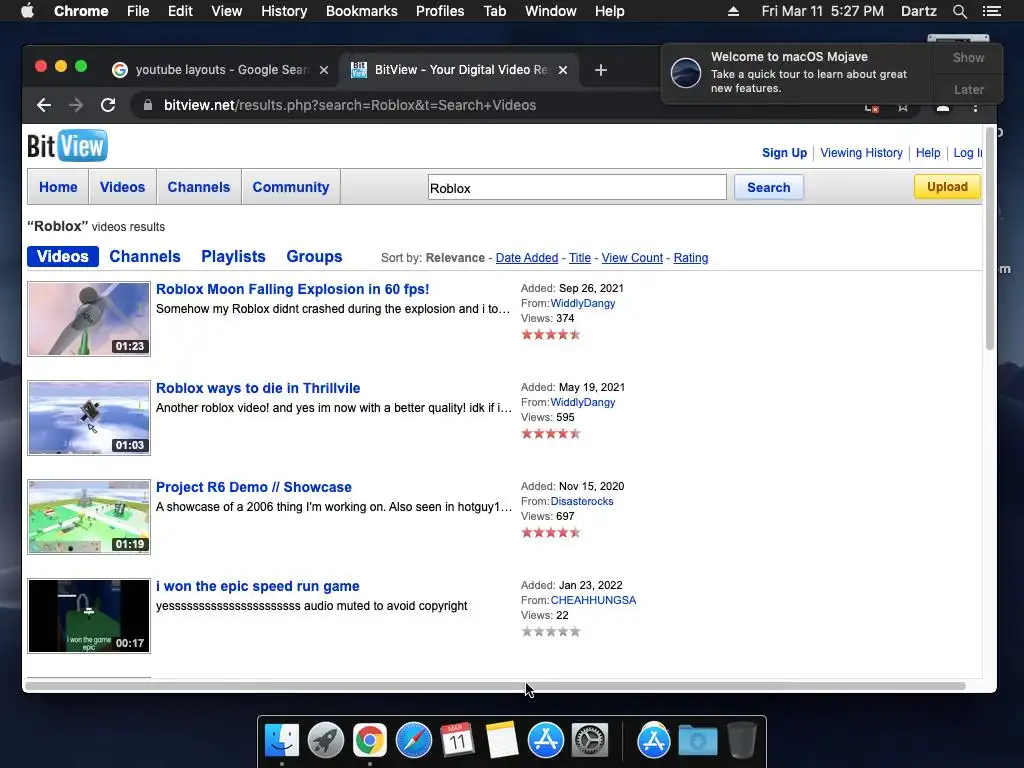This screenshot has height=768, width=1024.
Task: Sort results by Date Added
Action: [x=527, y=258]
